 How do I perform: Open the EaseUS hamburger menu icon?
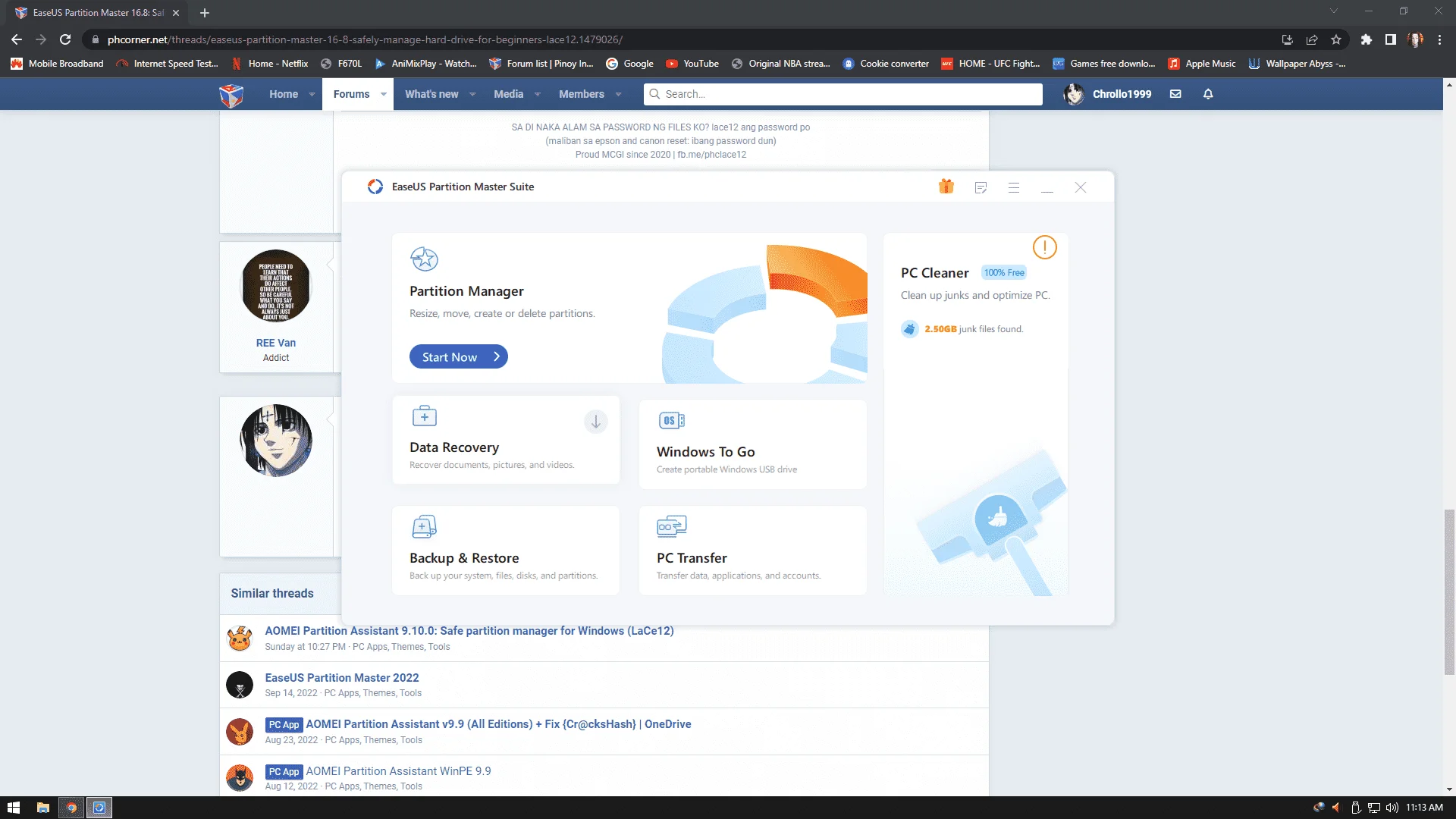tap(1014, 187)
